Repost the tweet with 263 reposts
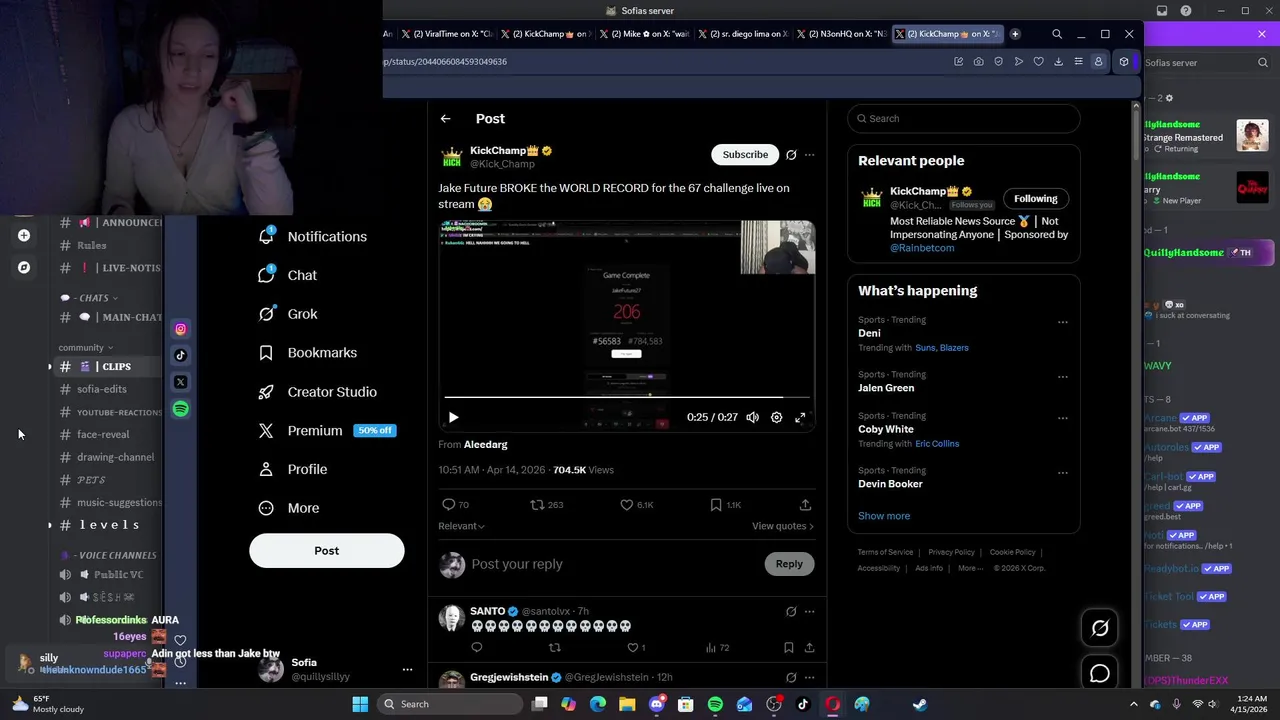 546,505
